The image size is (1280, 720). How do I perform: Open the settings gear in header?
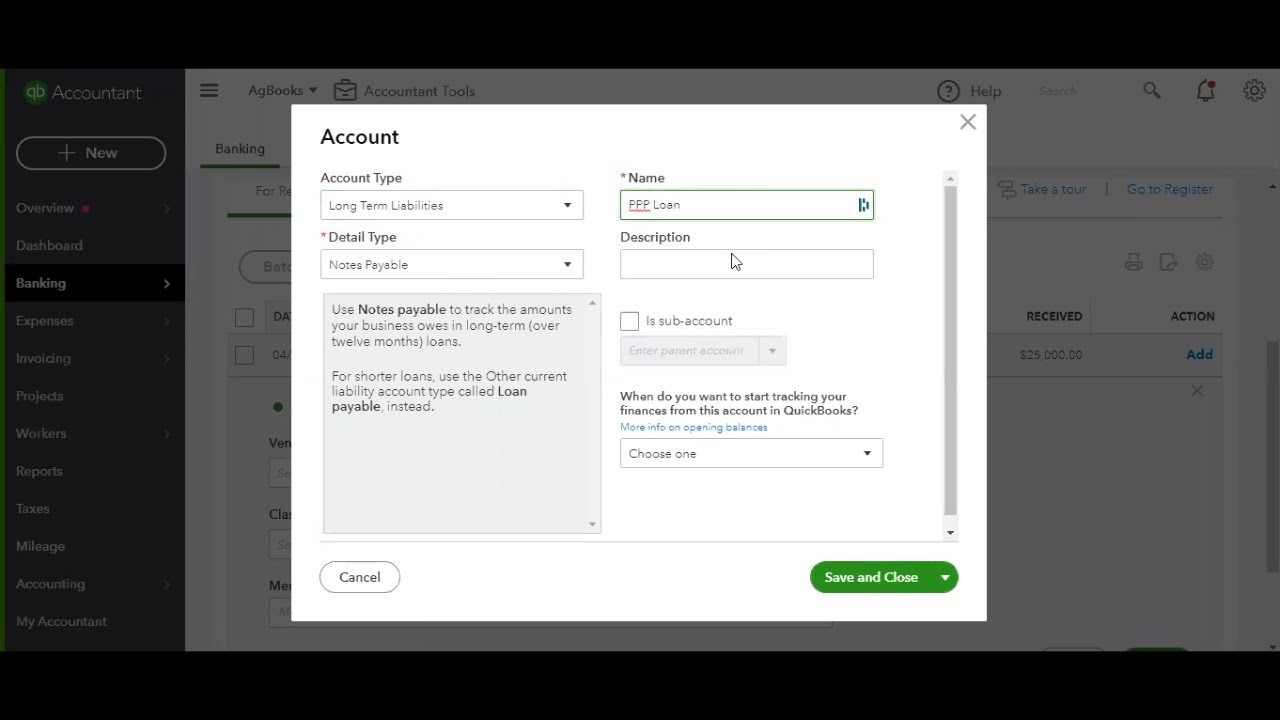point(1254,90)
